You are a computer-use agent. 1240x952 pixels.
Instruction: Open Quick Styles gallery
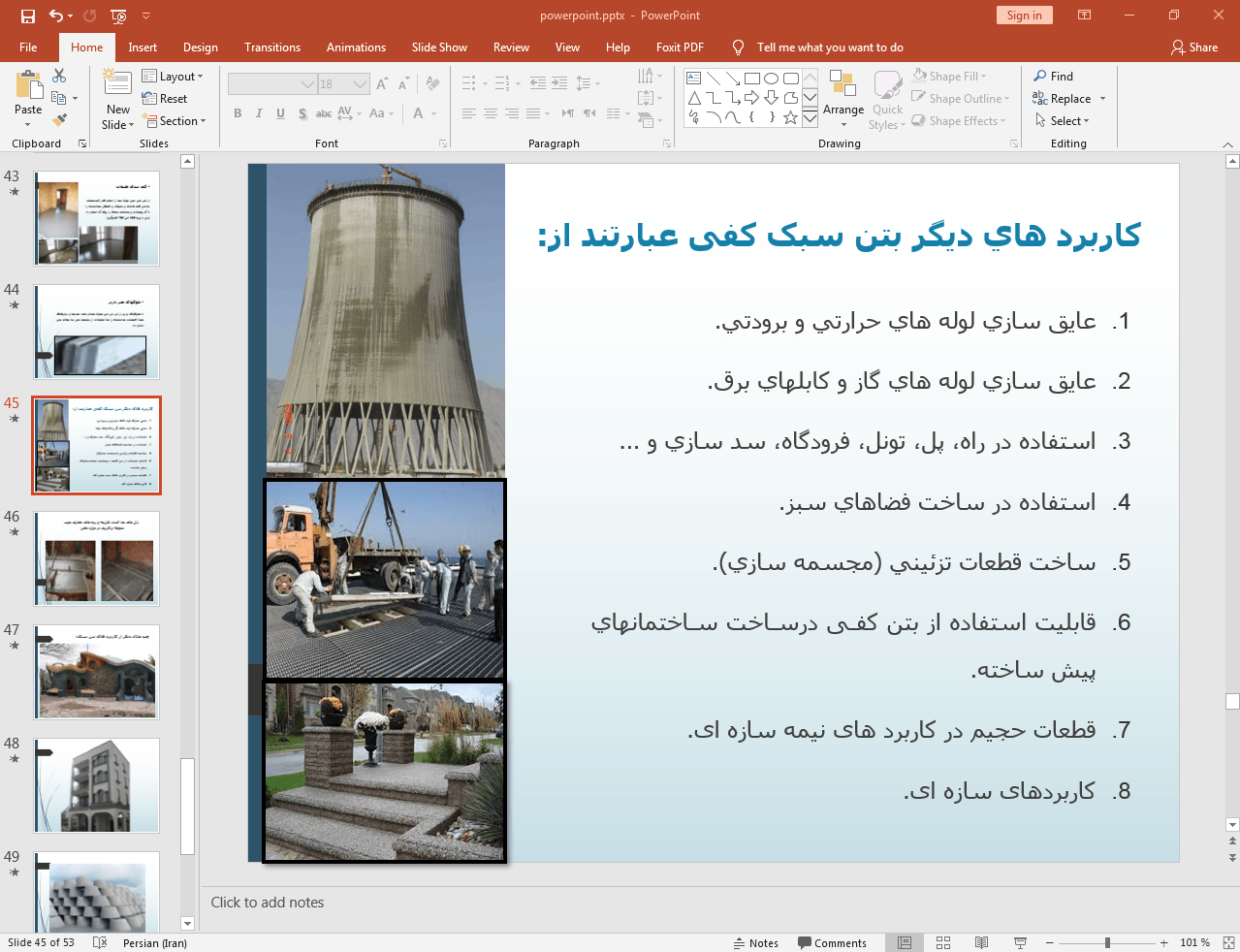click(x=887, y=100)
